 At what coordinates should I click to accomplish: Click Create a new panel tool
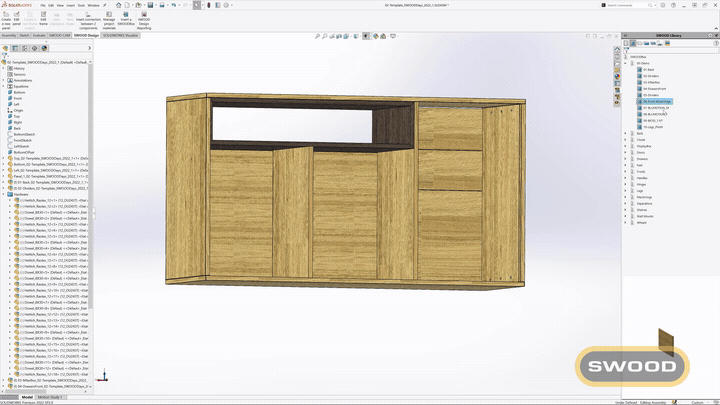6,21
